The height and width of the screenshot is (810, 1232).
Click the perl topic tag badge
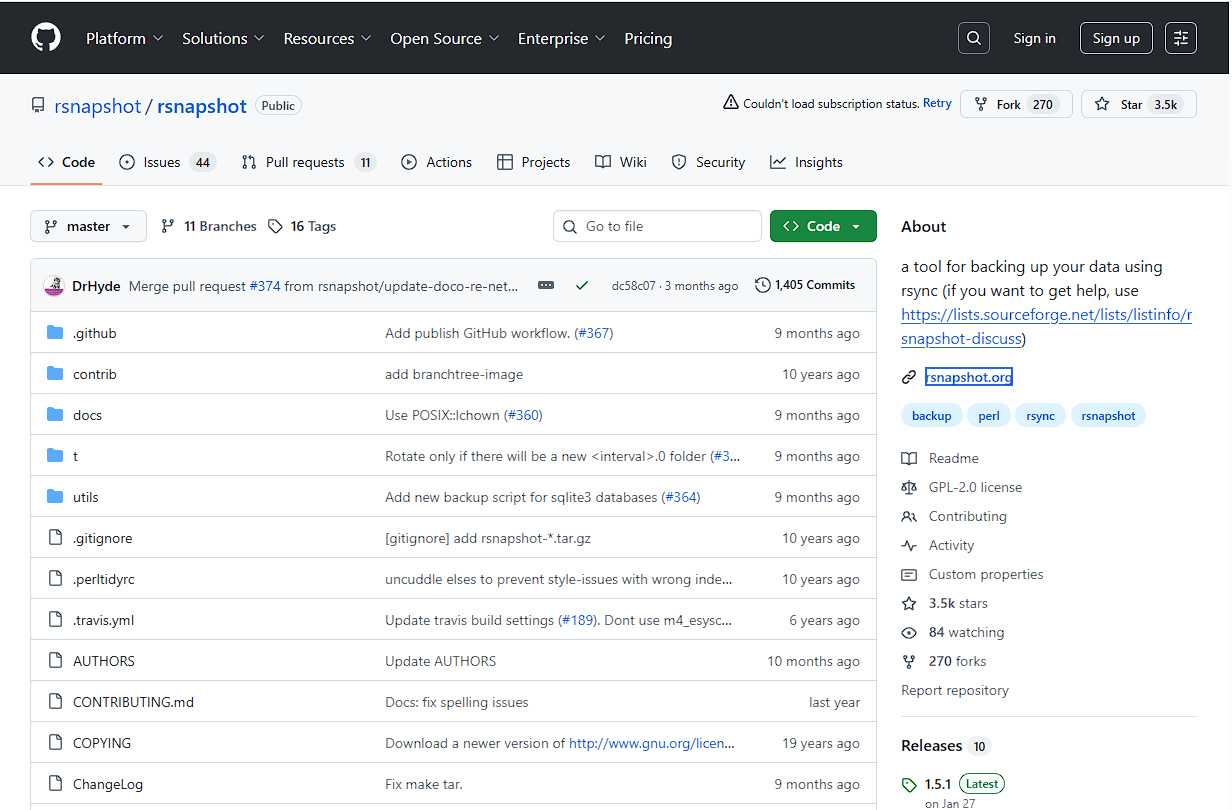pos(988,415)
